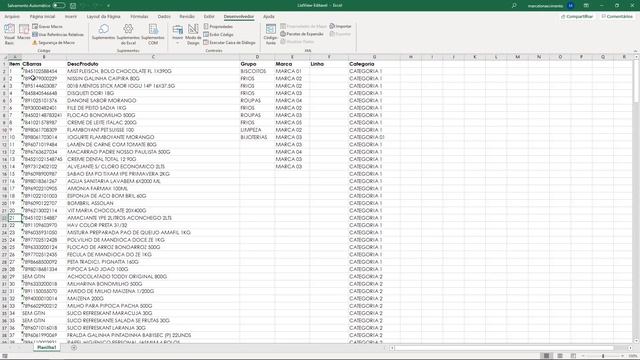Switch to Normal view in status bar

[x=547, y=356]
